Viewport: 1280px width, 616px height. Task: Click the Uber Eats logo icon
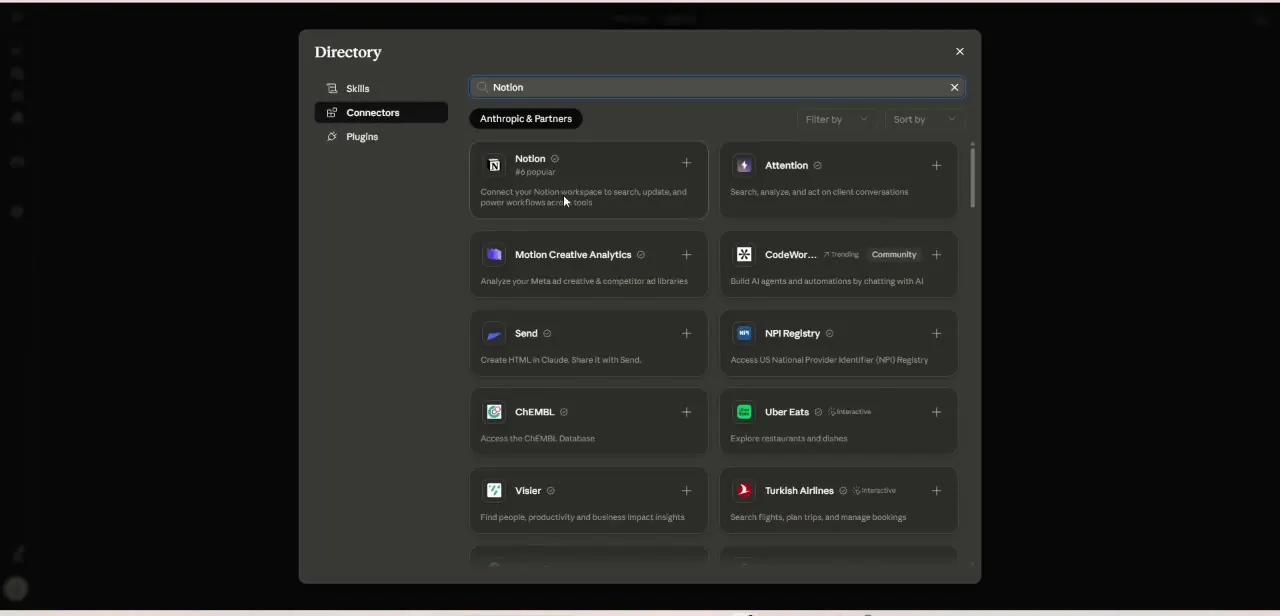tap(744, 412)
